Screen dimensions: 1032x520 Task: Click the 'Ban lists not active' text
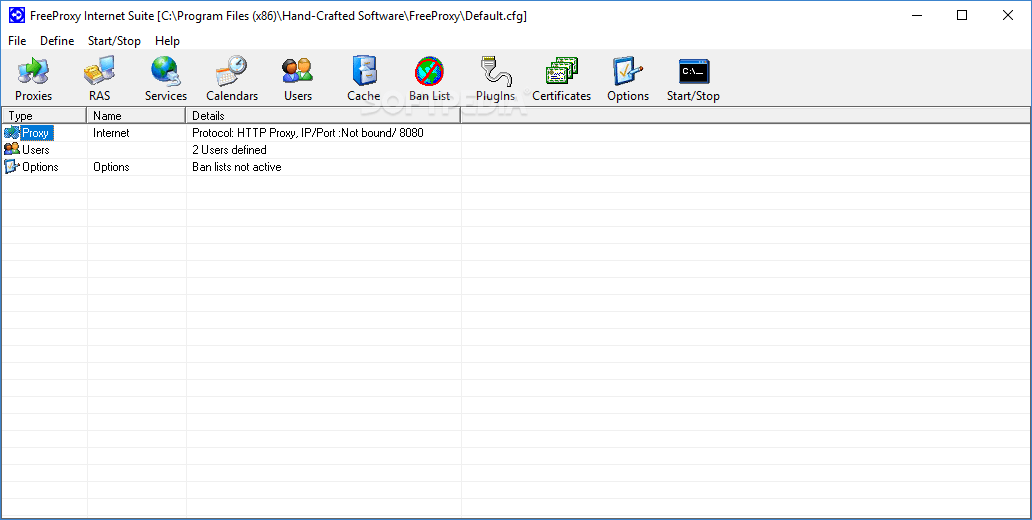point(237,167)
